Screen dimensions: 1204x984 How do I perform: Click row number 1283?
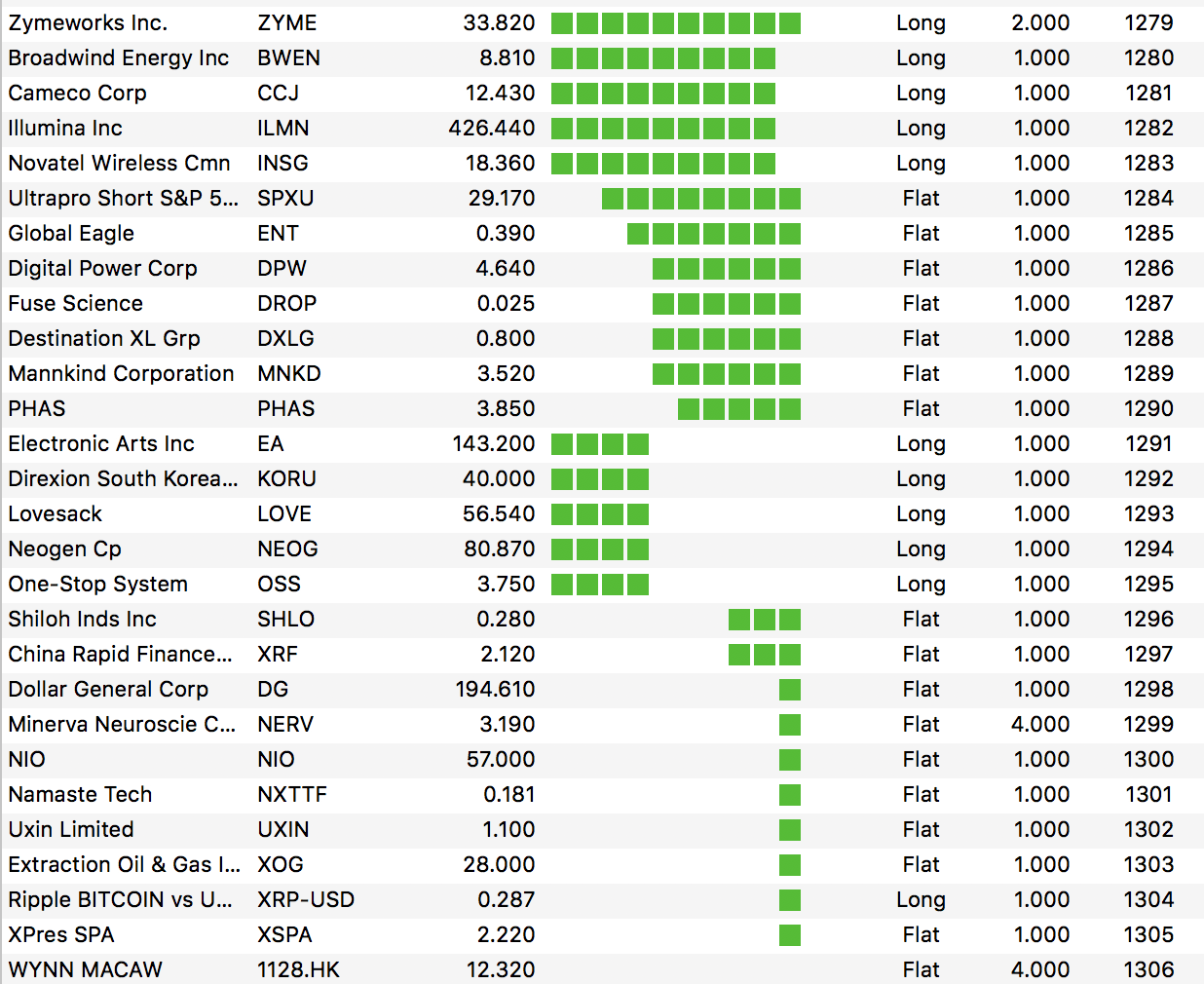[1148, 163]
